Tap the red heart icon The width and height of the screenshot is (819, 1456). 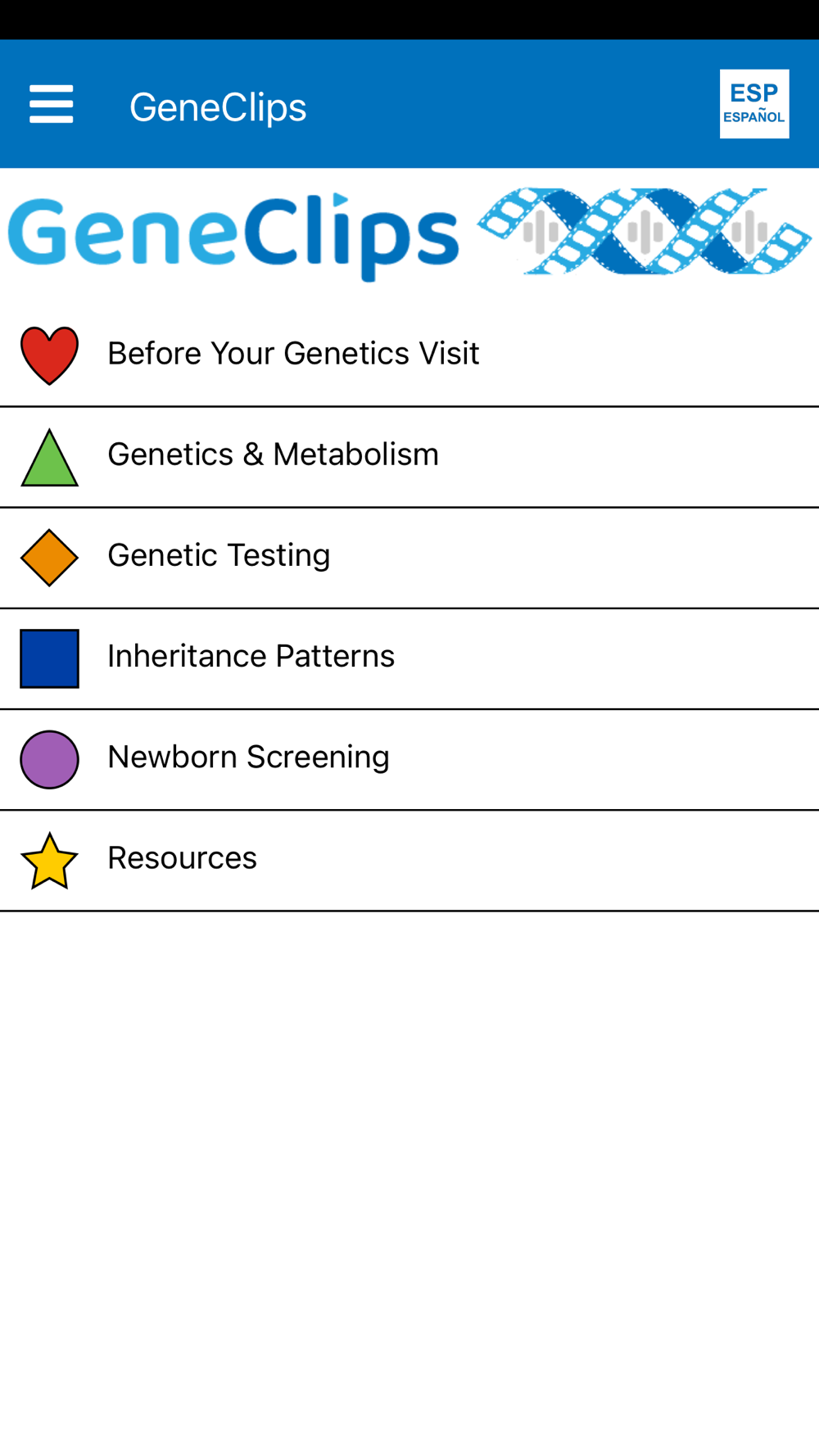click(x=49, y=355)
